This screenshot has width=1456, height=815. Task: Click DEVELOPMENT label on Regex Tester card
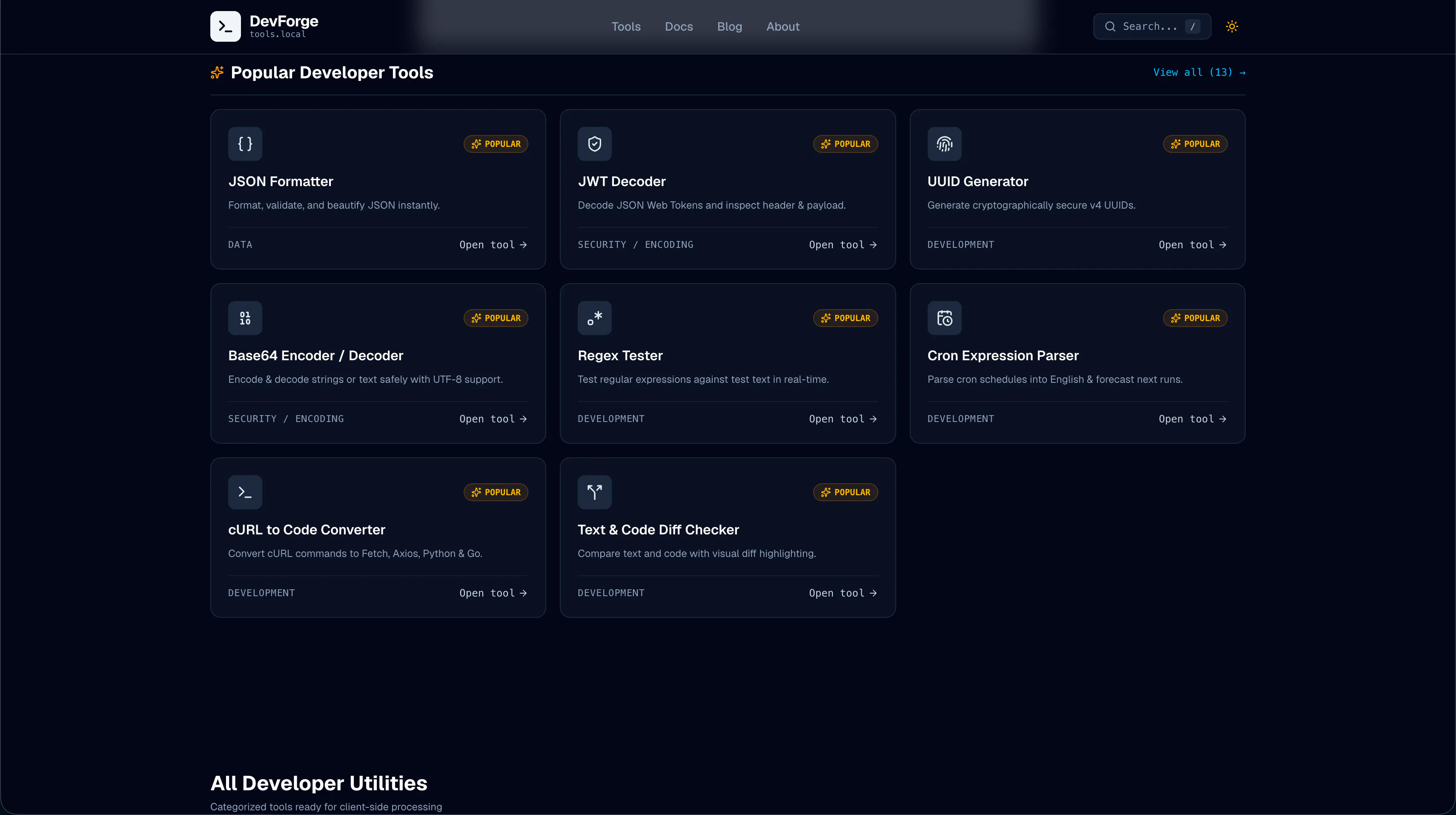click(610, 419)
